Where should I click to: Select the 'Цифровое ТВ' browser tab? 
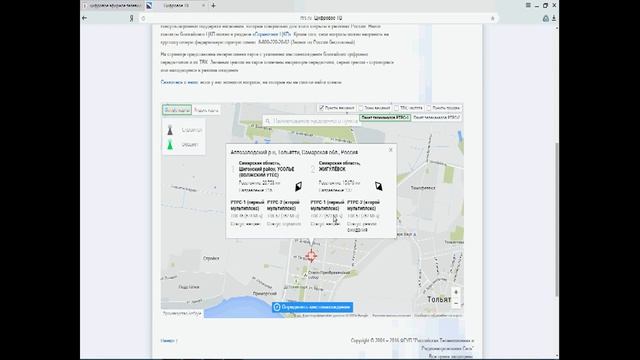click(x=176, y=5)
